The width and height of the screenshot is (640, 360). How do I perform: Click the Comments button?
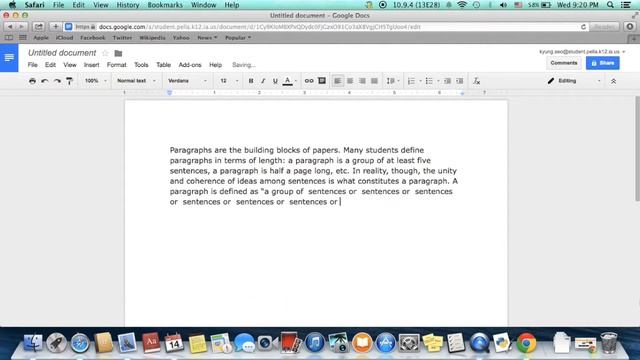tap(564, 63)
